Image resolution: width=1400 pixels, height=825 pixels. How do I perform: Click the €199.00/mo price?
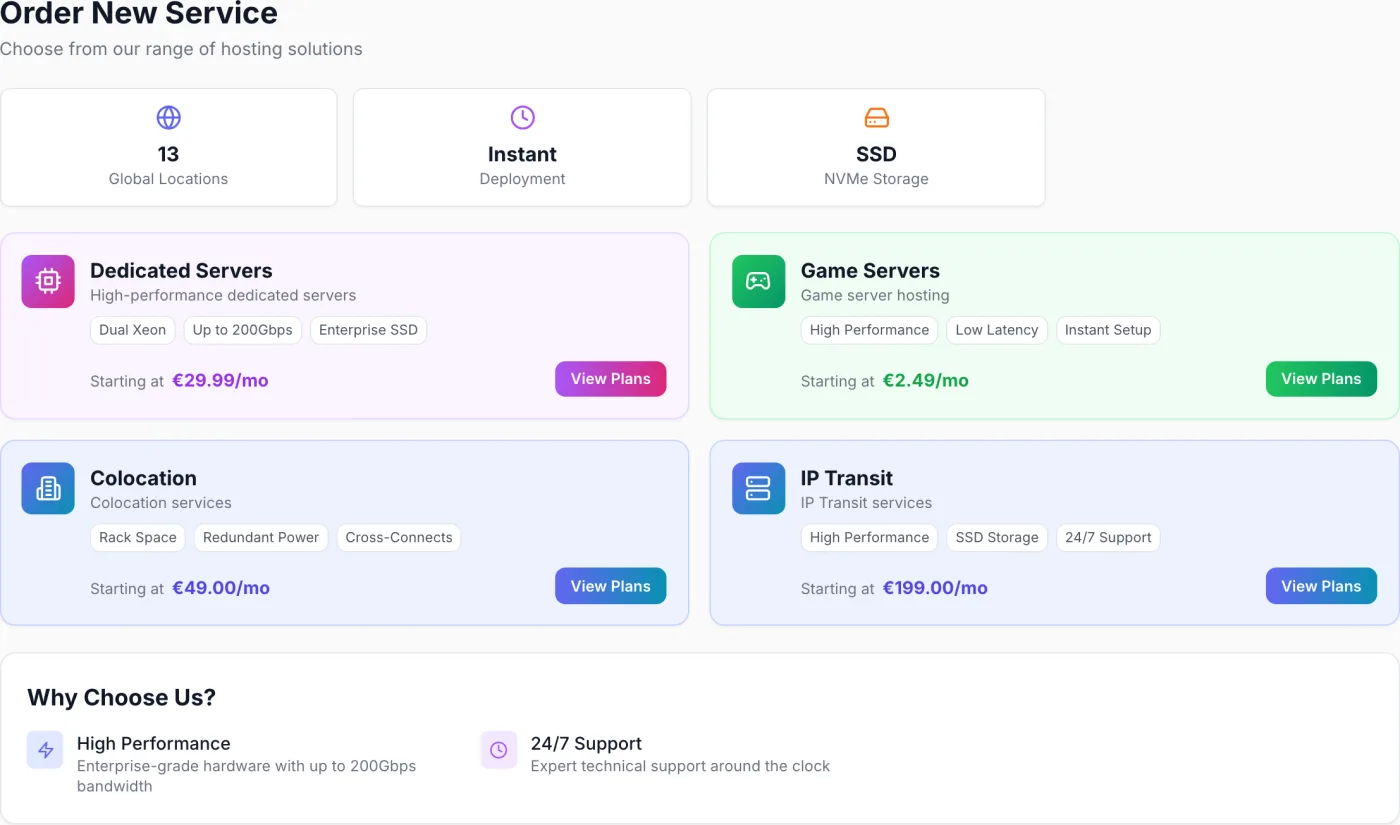click(935, 588)
